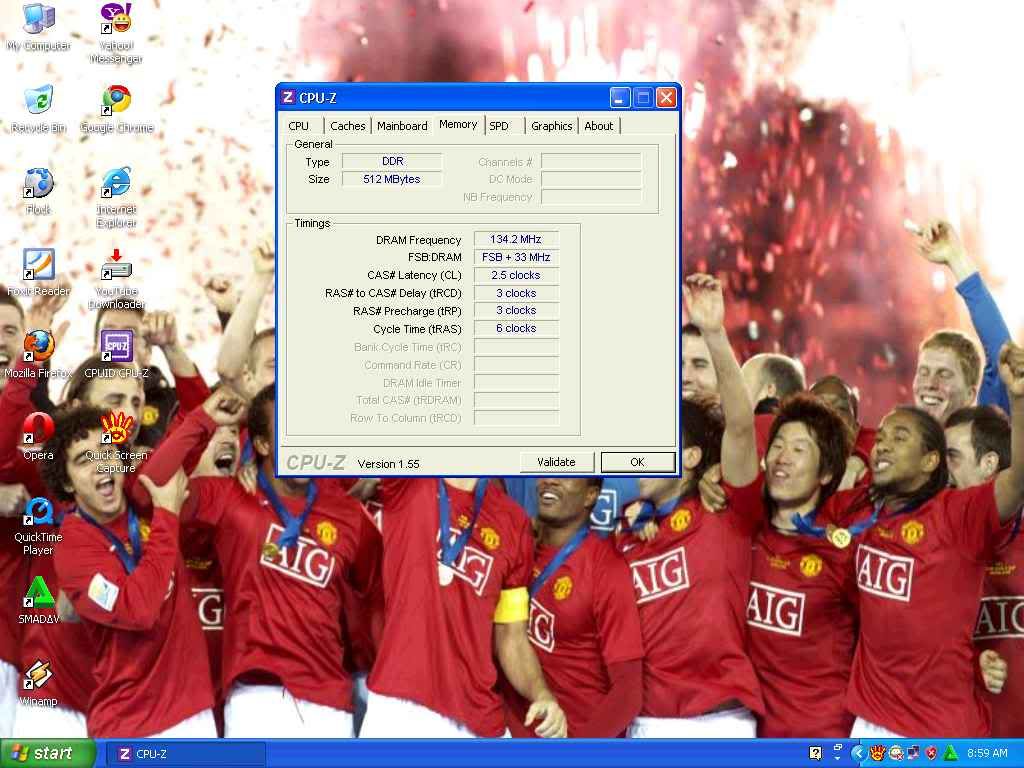Open the Quick Screen Capture shortcut
Image resolution: width=1024 pixels, height=768 pixels.
pyautogui.click(x=116, y=443)
